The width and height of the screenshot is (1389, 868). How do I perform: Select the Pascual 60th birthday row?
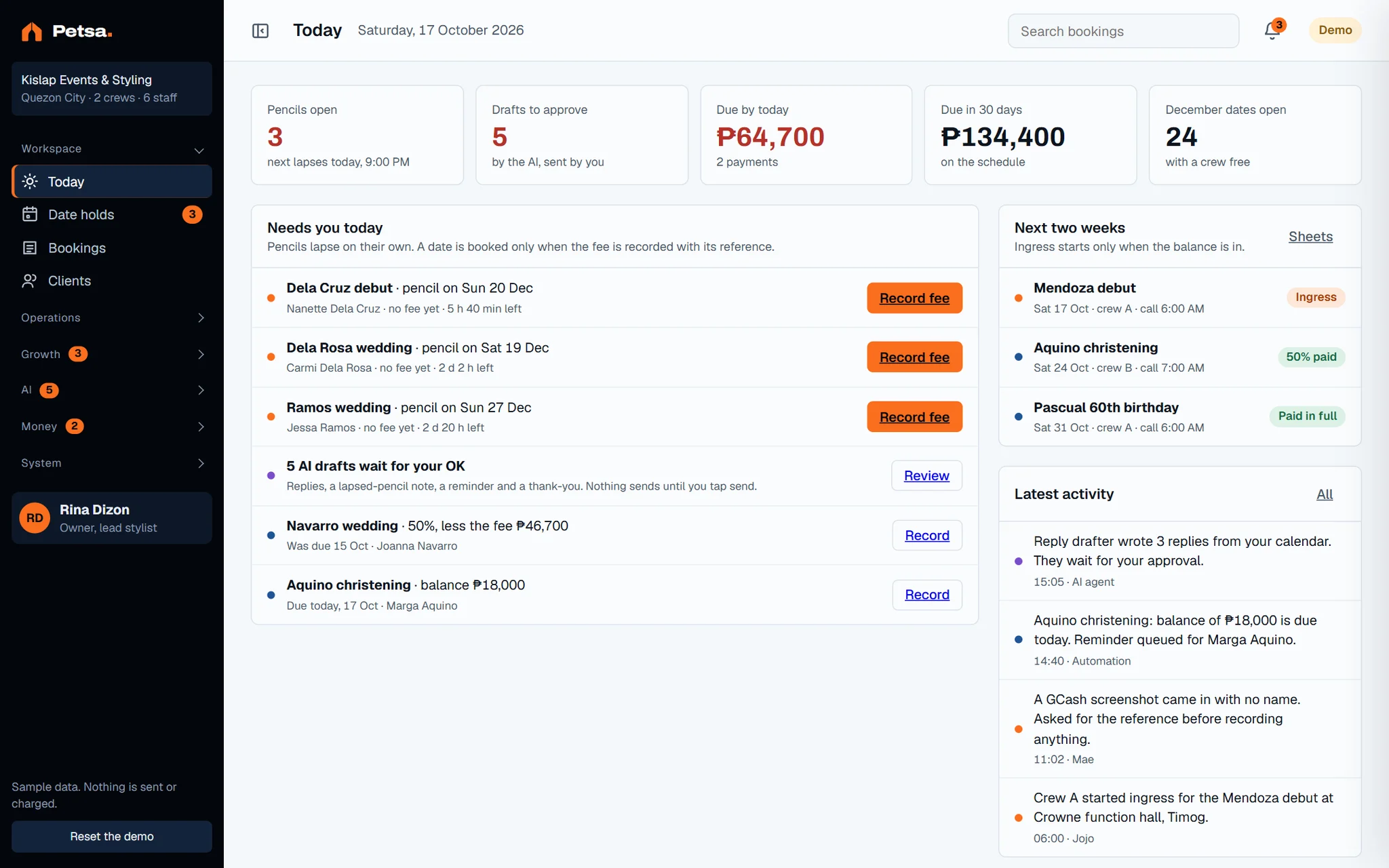(x=1179, y=416)
